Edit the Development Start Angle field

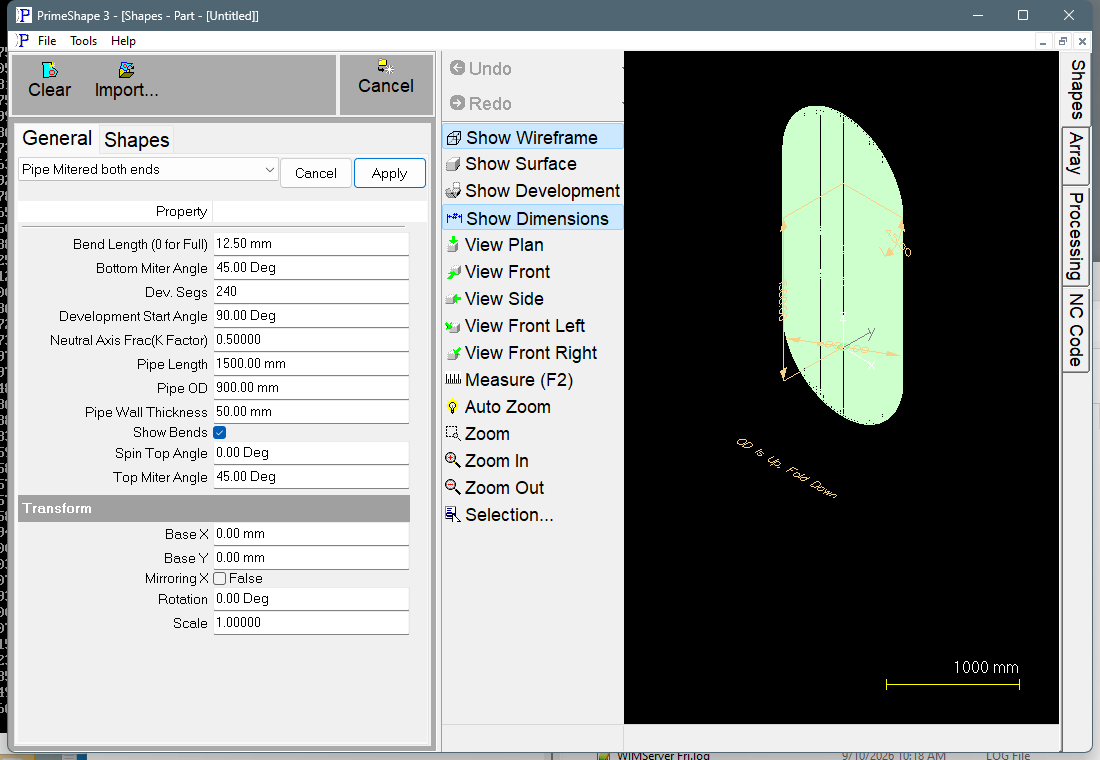tap(311, 316)
